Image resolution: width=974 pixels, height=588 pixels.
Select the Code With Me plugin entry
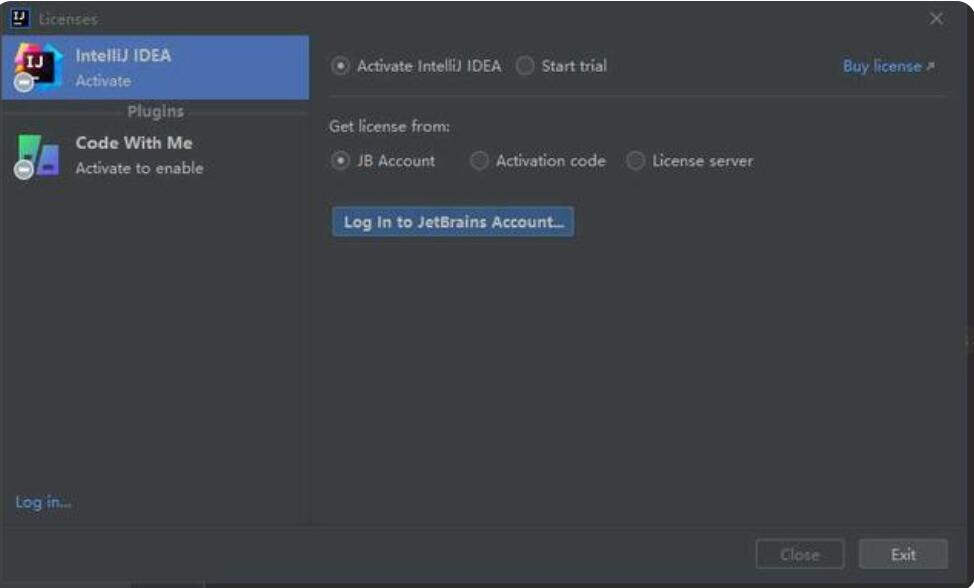click(155, 155)
